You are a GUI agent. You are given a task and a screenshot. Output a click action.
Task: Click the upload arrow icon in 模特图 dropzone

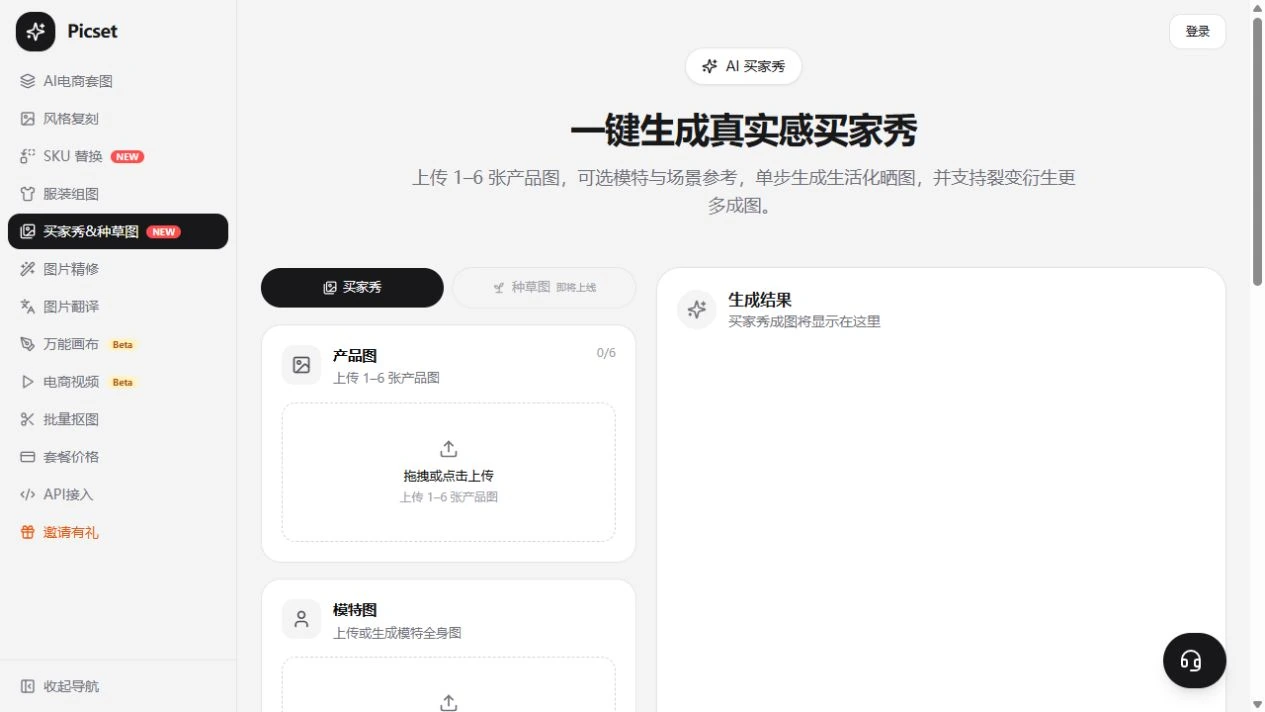(449, 703)
